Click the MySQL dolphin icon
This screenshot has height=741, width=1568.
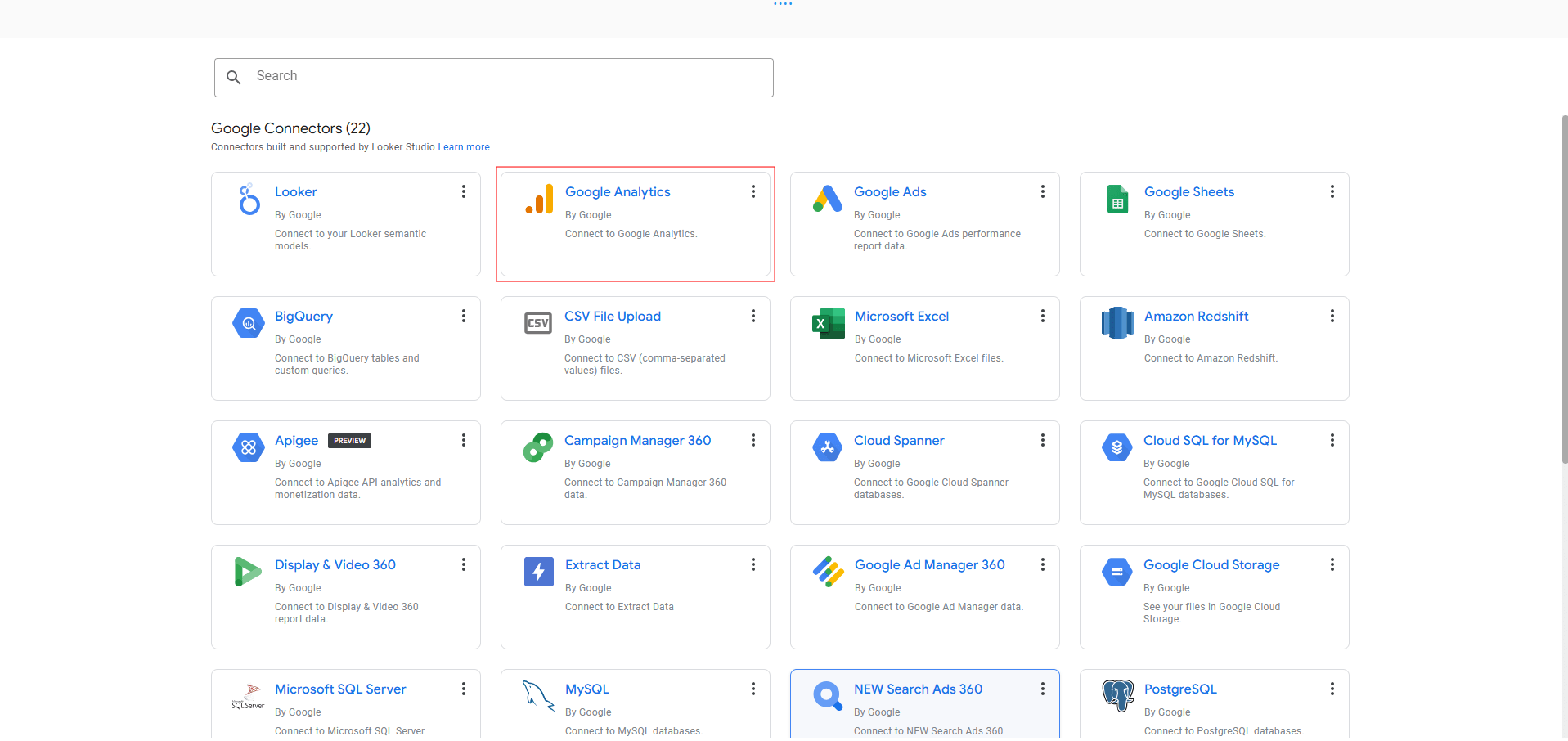tap(539, 696)
